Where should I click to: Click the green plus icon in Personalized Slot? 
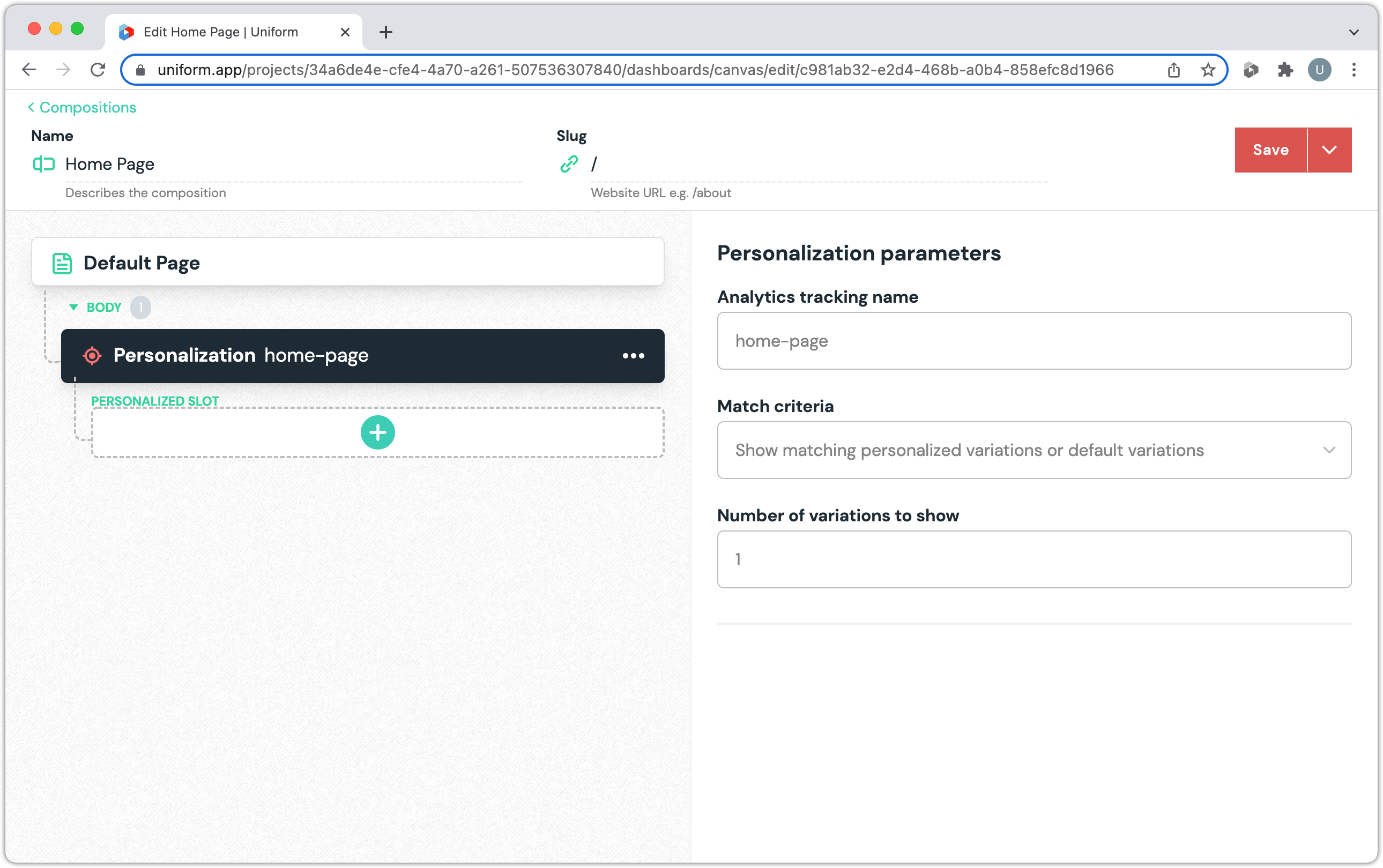(377, 432)
